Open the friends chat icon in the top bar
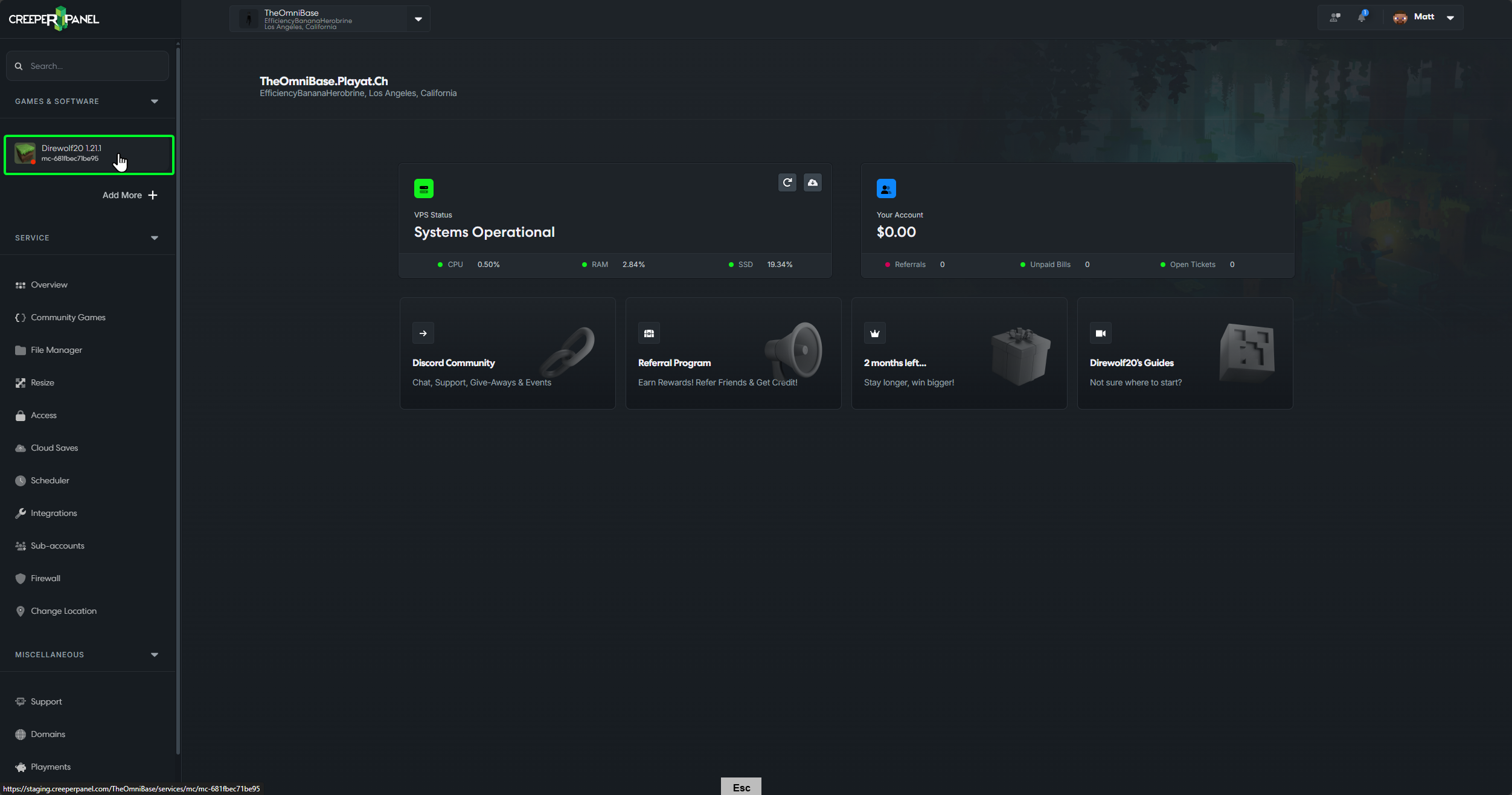1512x795 pixels. (1334, 18)
